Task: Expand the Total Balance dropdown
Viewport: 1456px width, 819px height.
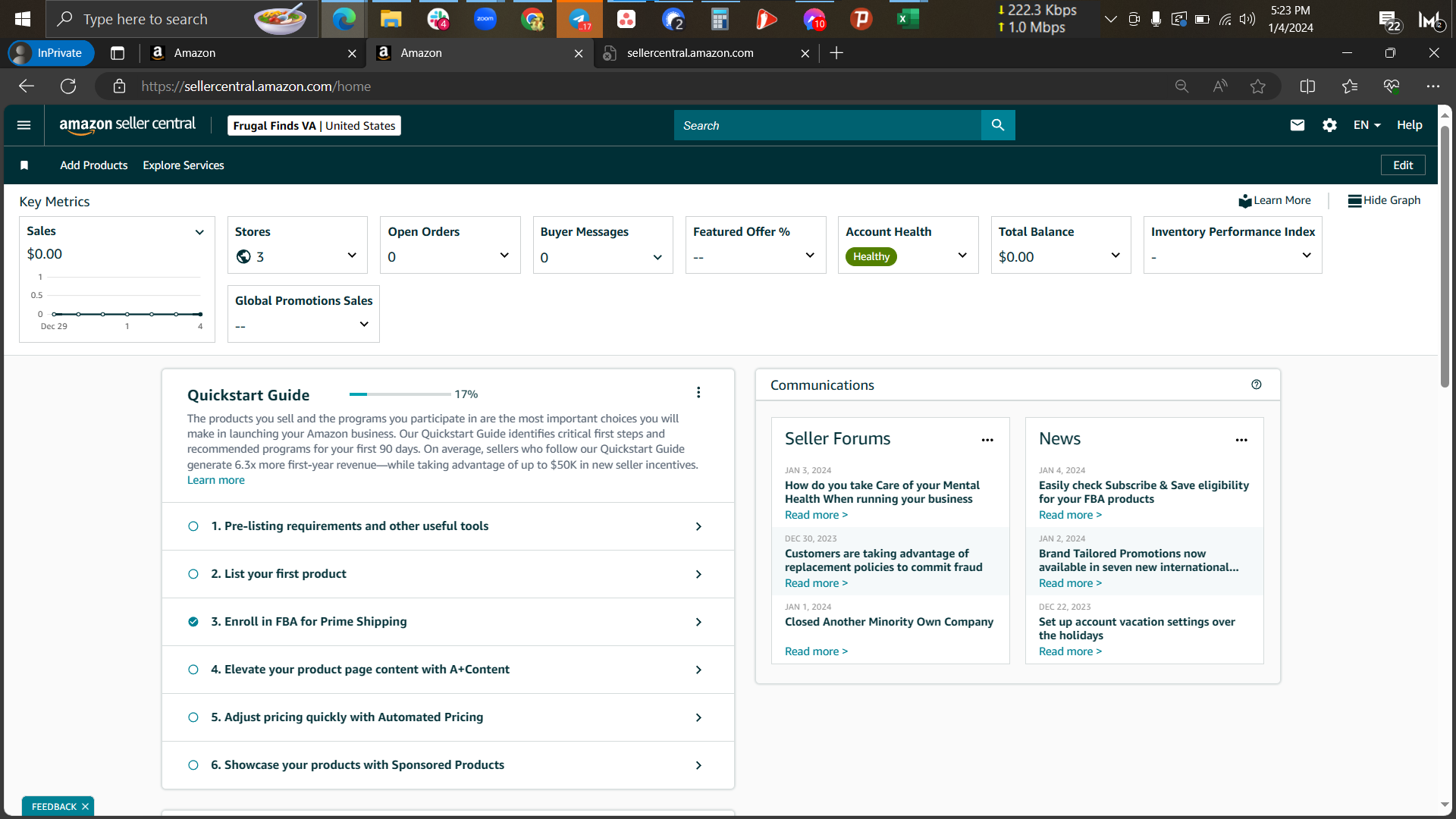Action: [x=1116, y=256]
